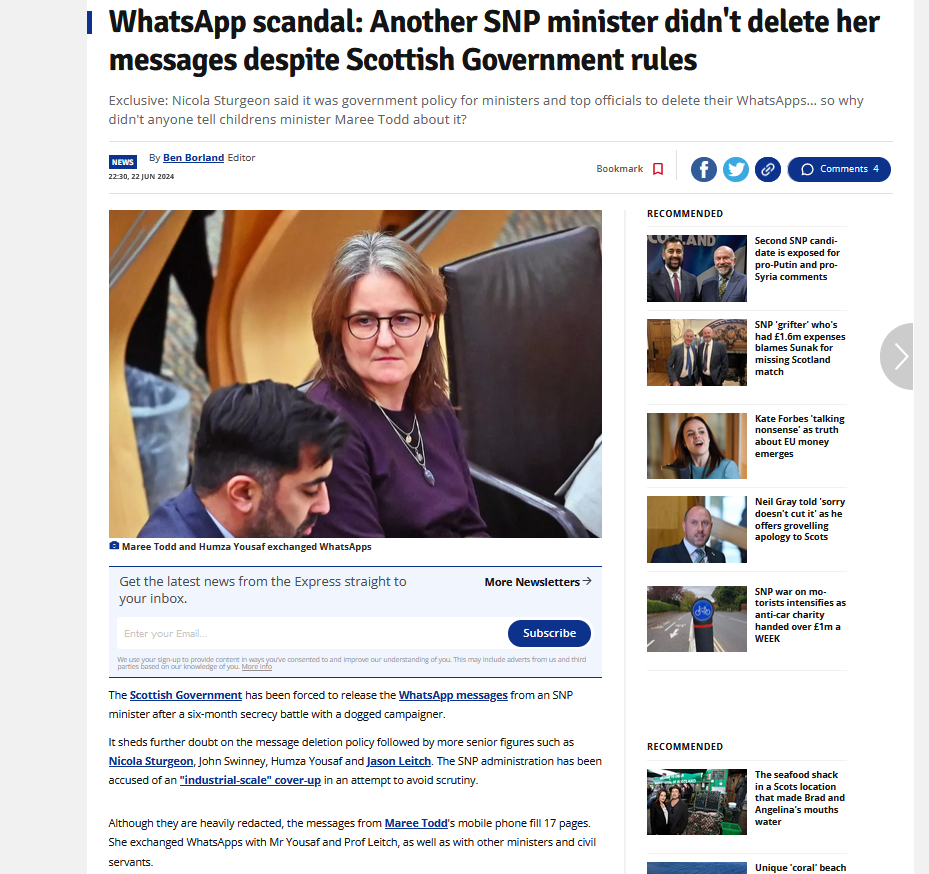Open WhatsApp messages hyperlink
The height and width of the screenshot is (874, 929).
(x=453, y=695)
